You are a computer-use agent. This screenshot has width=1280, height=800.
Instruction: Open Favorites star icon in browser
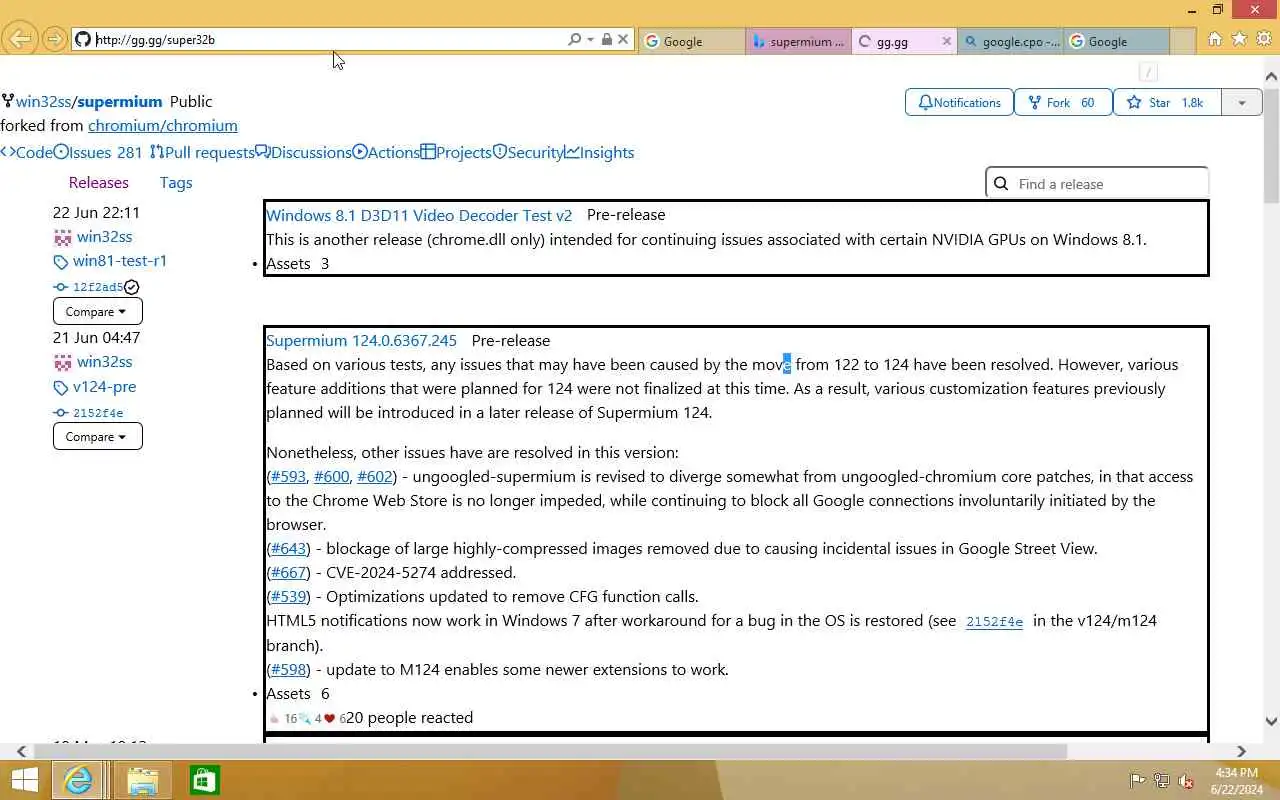(x=1239, y=39)
